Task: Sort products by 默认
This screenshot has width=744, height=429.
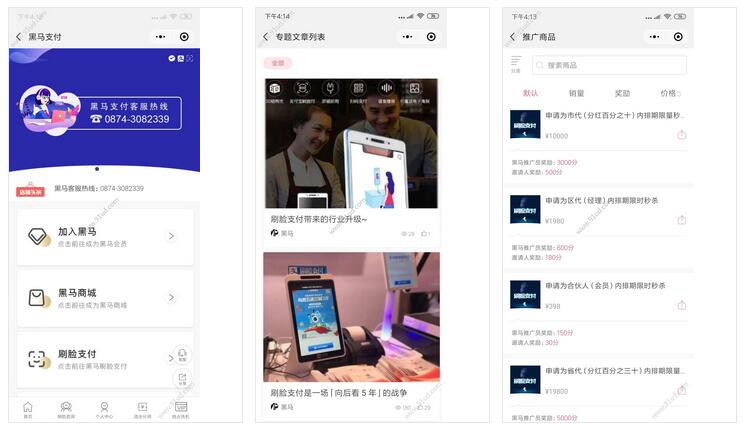Action: 530,93
